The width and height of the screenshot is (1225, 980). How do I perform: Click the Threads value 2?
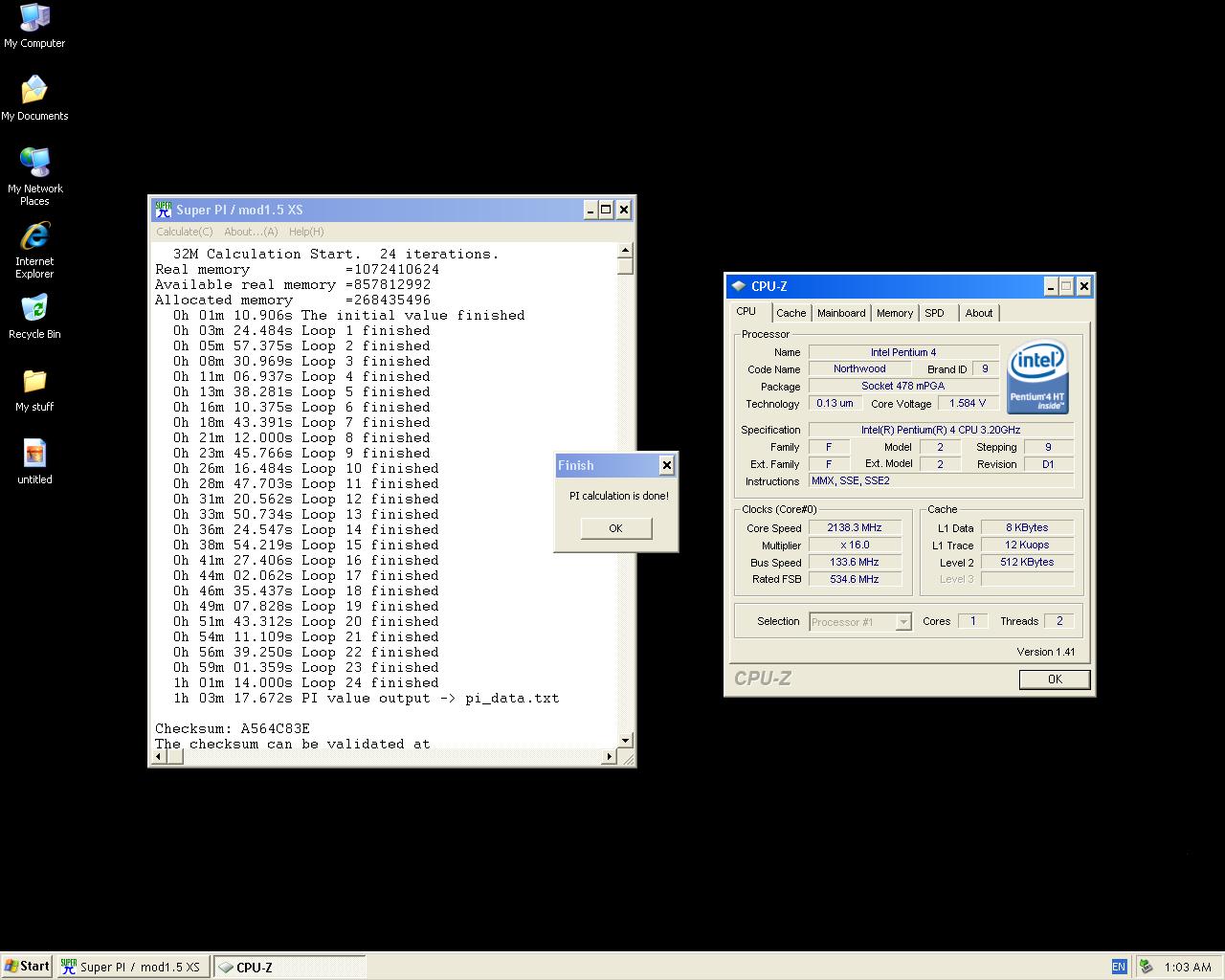point(1058,621)
